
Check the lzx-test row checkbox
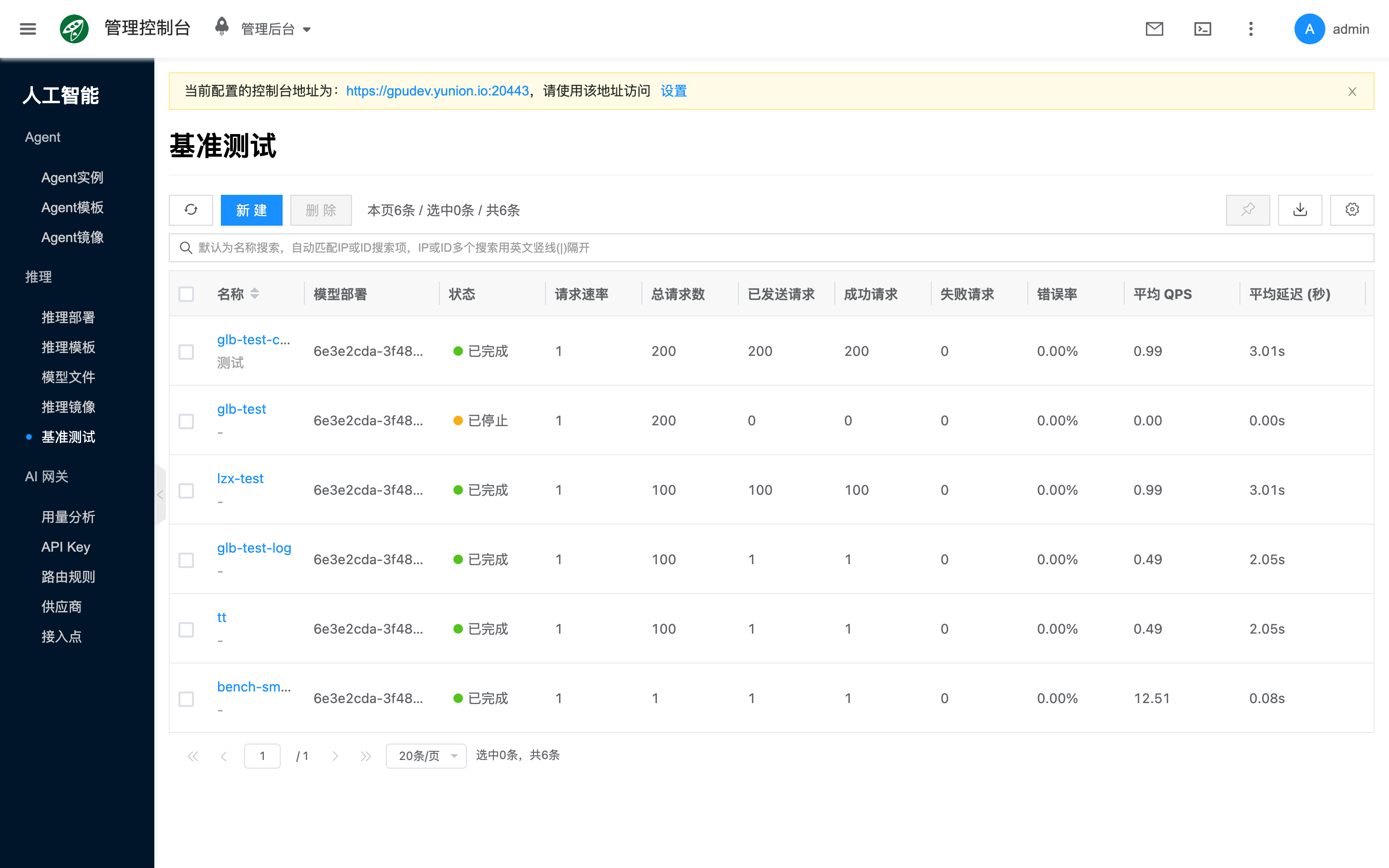tap(186, 490)
